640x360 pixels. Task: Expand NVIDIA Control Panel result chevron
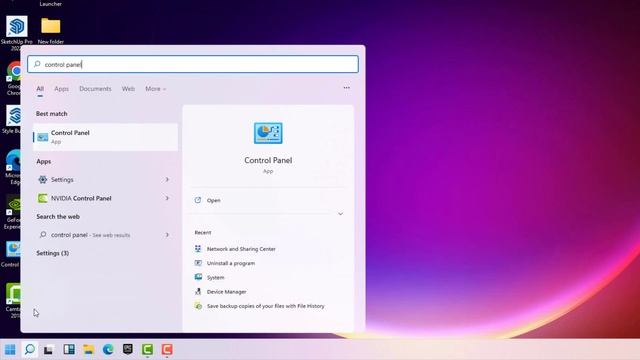point(167,198)
